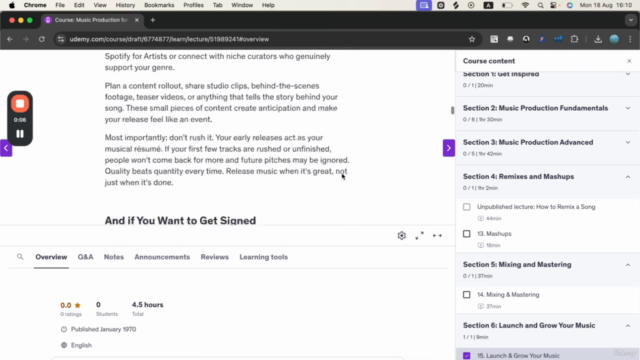The height and width of the screenshot is (360, 640).
Task: Pause the screen recording
Action: point(20,134)
